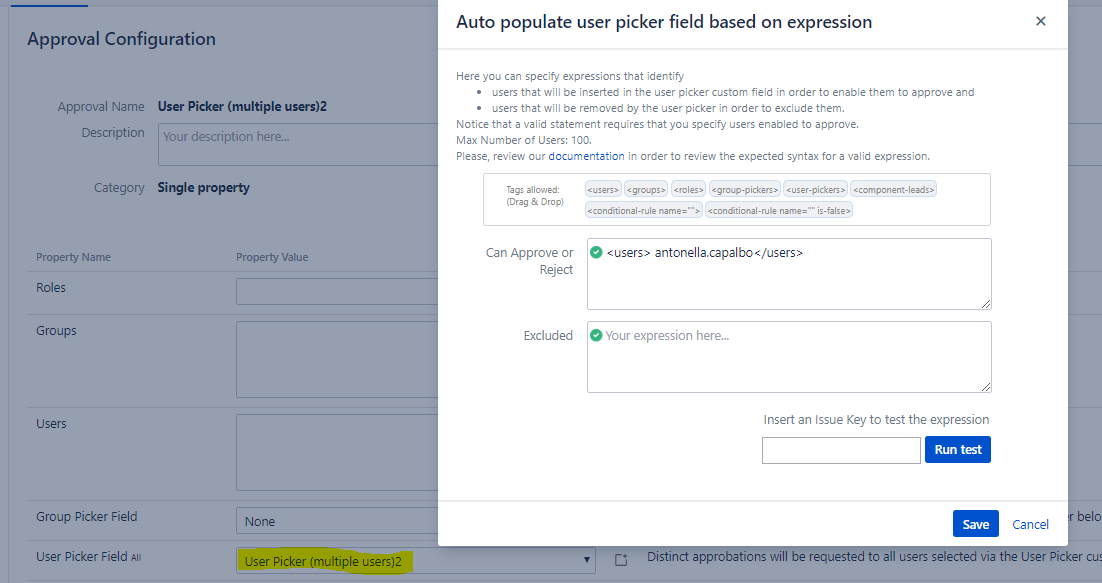Image resolution: width=1102 pixels, height=583 pixels.
Task: Click green check icon in Excluded field
Action: click(597, 335)
